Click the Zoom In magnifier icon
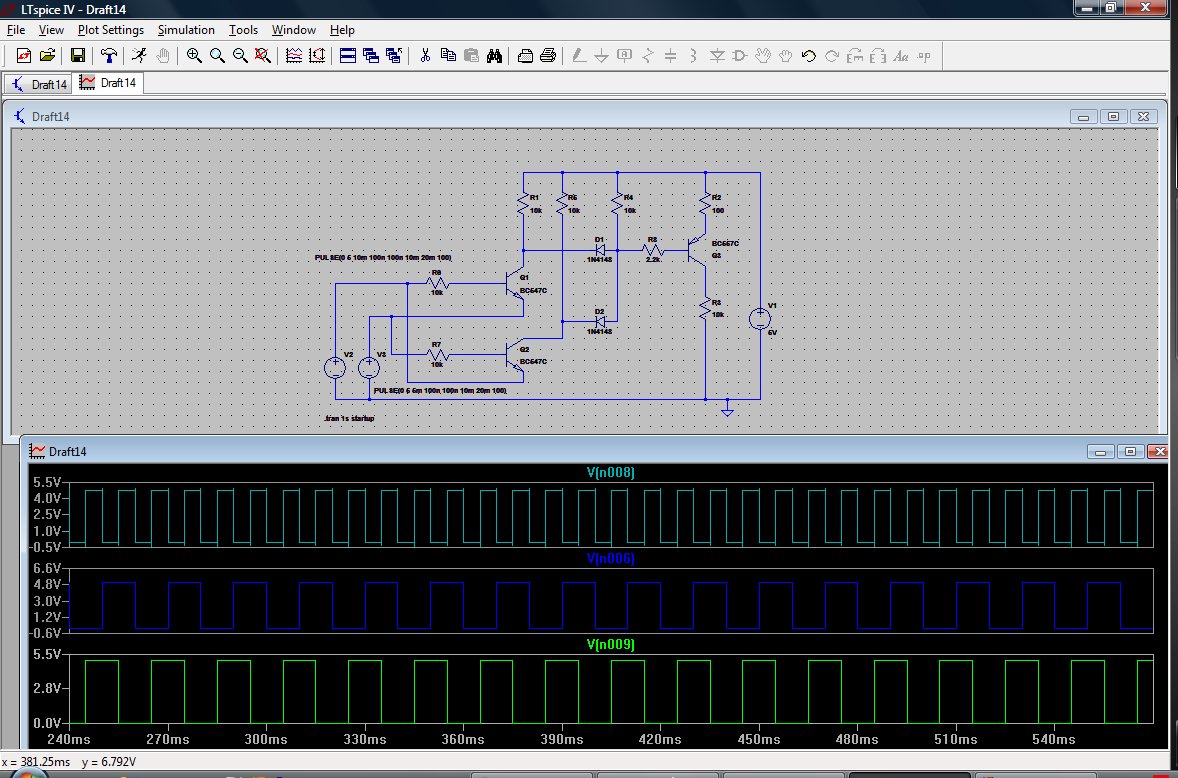1178x778 pixels. [x=194, y=56]
